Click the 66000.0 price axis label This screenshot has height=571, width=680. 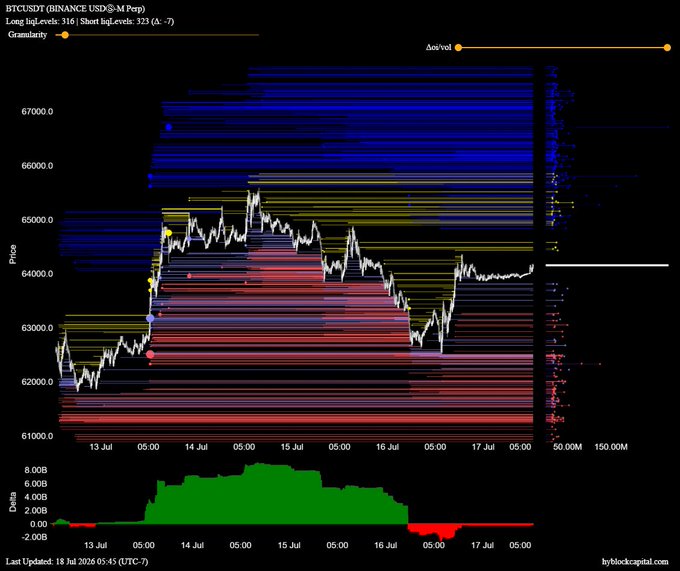[x=37, y=166]
